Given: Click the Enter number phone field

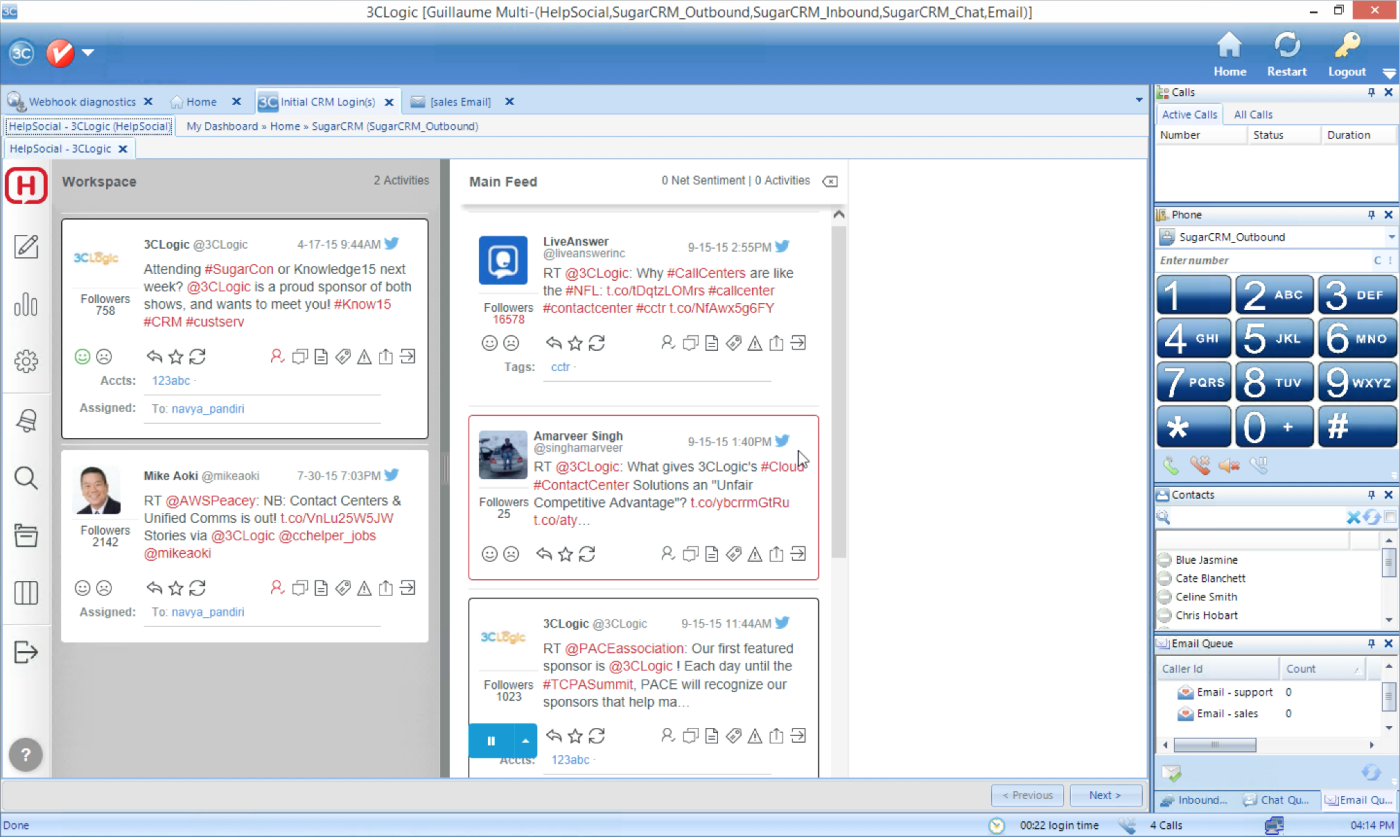Looking at the screenshot, I should 1263,260.
